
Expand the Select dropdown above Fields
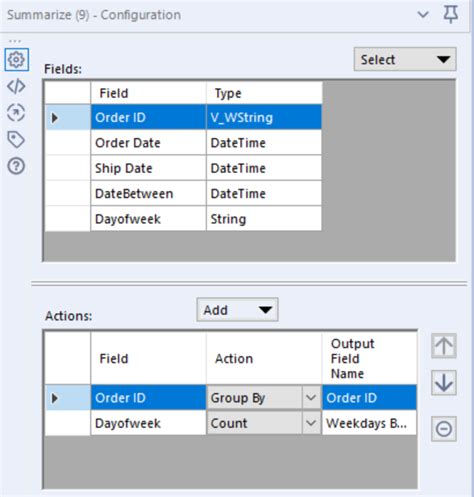tap(405, 59)
